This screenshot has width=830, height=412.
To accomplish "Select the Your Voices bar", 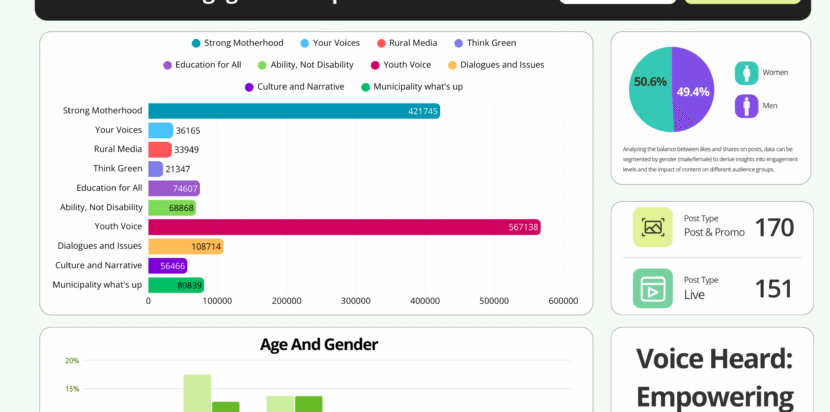I will coord(160,130).
